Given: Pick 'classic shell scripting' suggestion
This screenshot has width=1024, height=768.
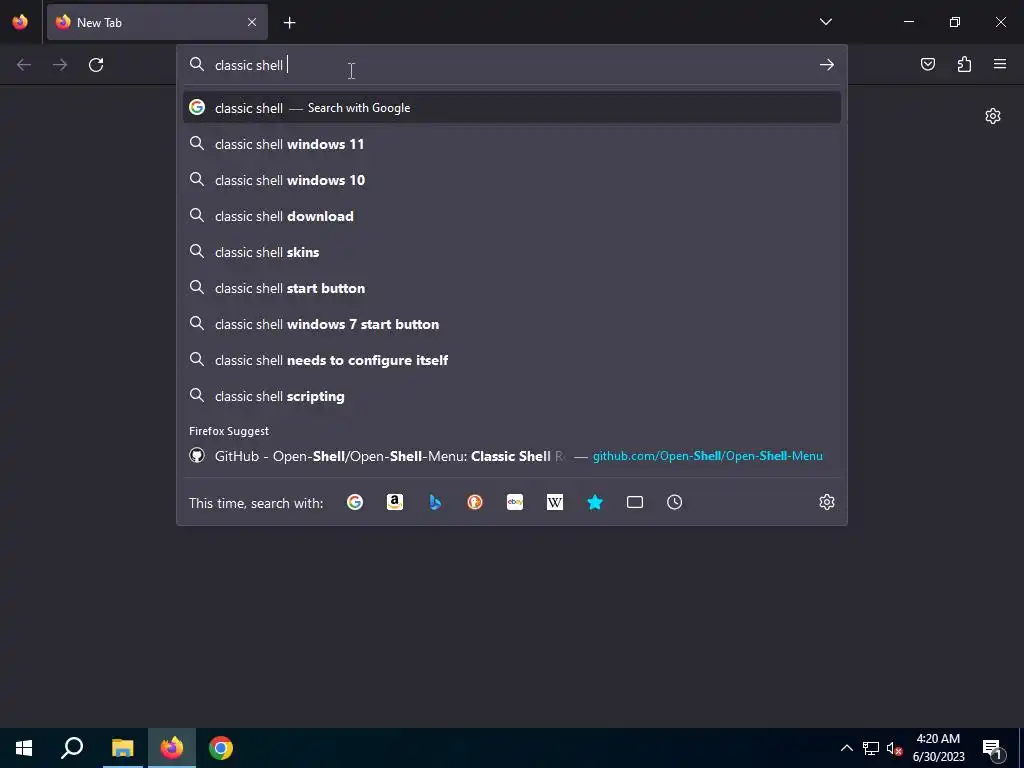Looking at the screenshot, I should (512, 396).
